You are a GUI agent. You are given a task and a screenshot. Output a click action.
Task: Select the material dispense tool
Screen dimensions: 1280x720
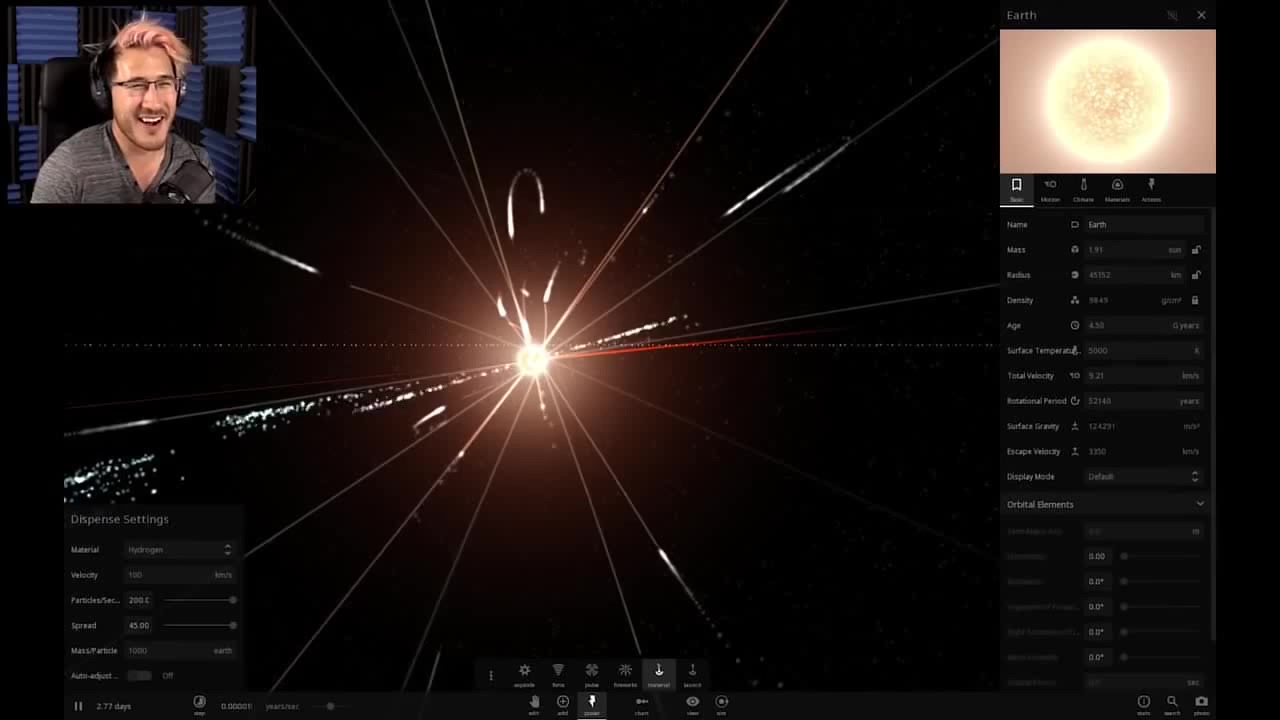[x=658, y=675]
